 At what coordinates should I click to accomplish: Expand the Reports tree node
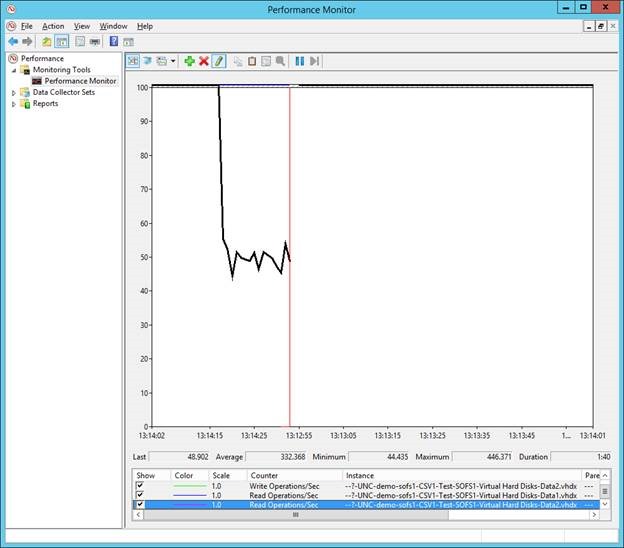tap(14, 103)
